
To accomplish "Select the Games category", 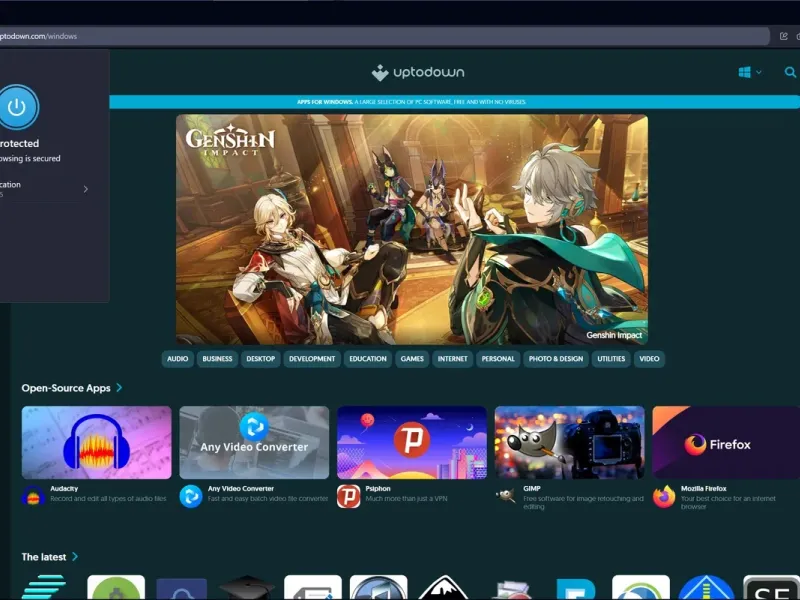I will click(412, 359).
